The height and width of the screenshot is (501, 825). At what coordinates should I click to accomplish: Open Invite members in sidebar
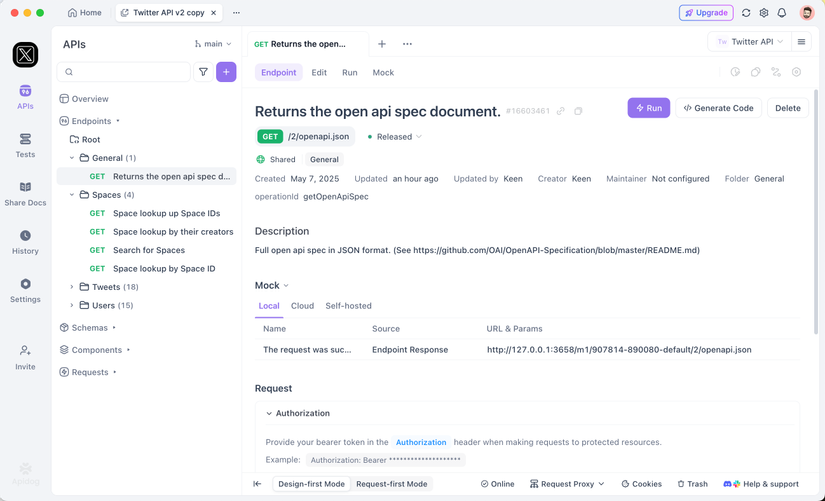coord(25,358)
